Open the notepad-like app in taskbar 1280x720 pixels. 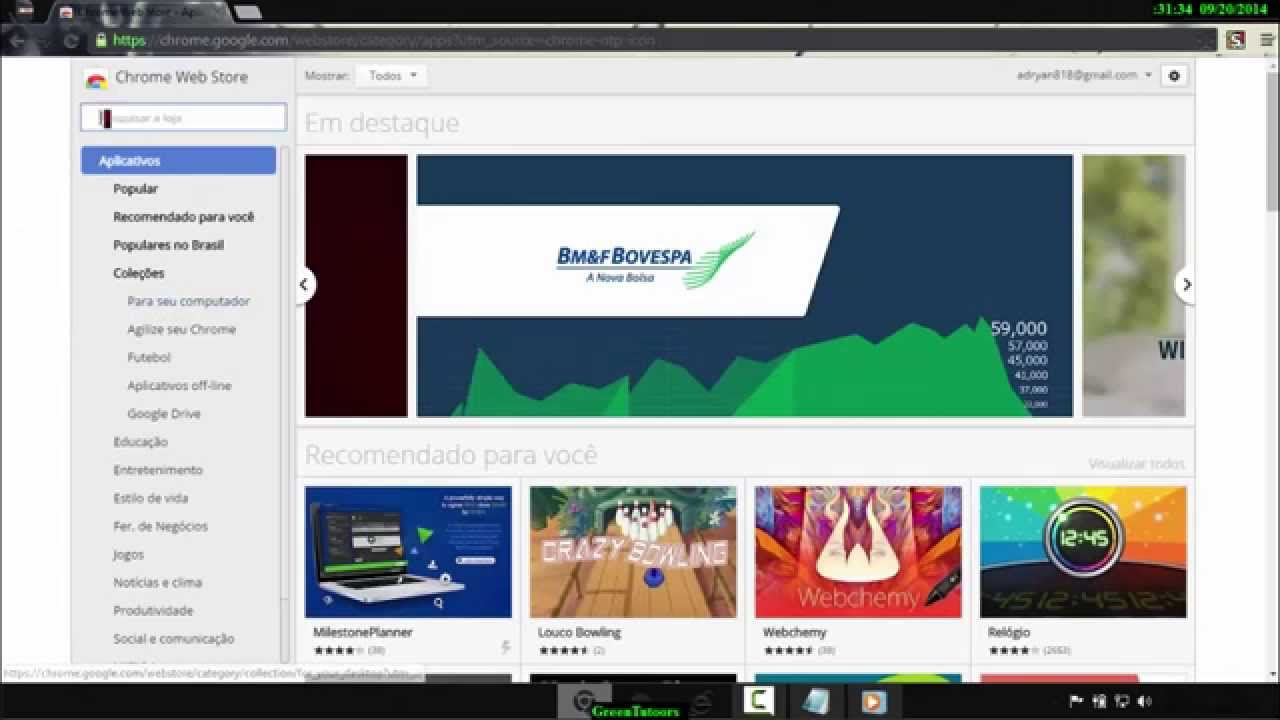coord(815,702)
